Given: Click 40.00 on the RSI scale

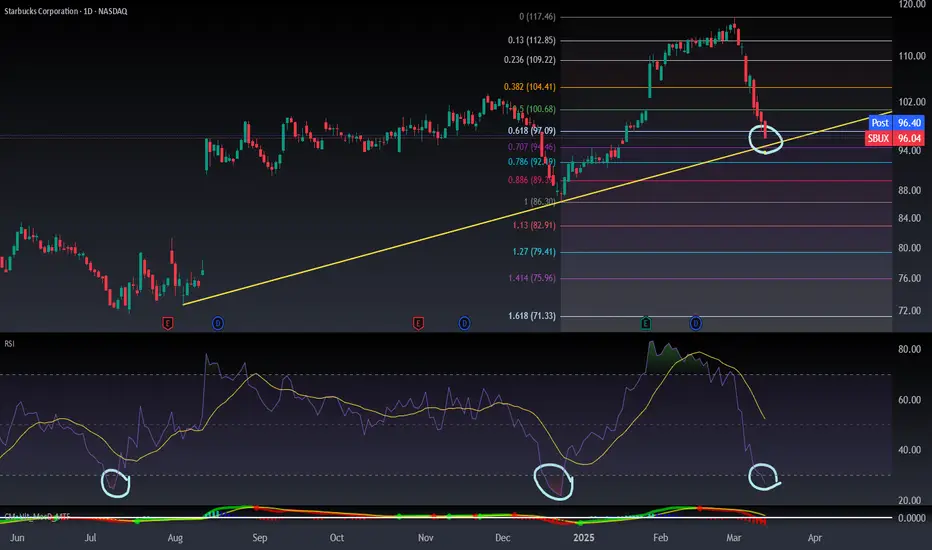Looking at the screenshot, I should [909, 450].
